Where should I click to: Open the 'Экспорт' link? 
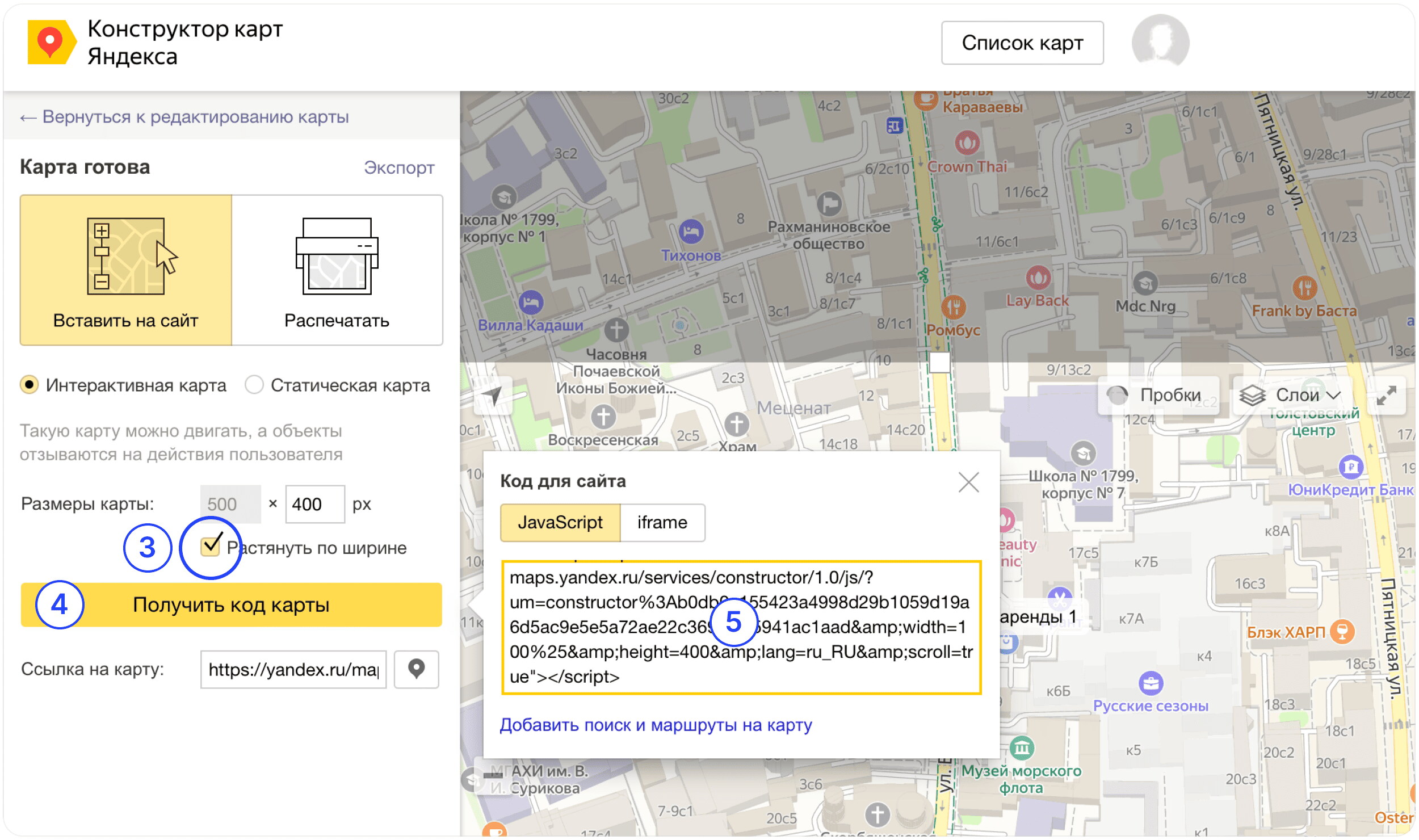pos(399,167)
